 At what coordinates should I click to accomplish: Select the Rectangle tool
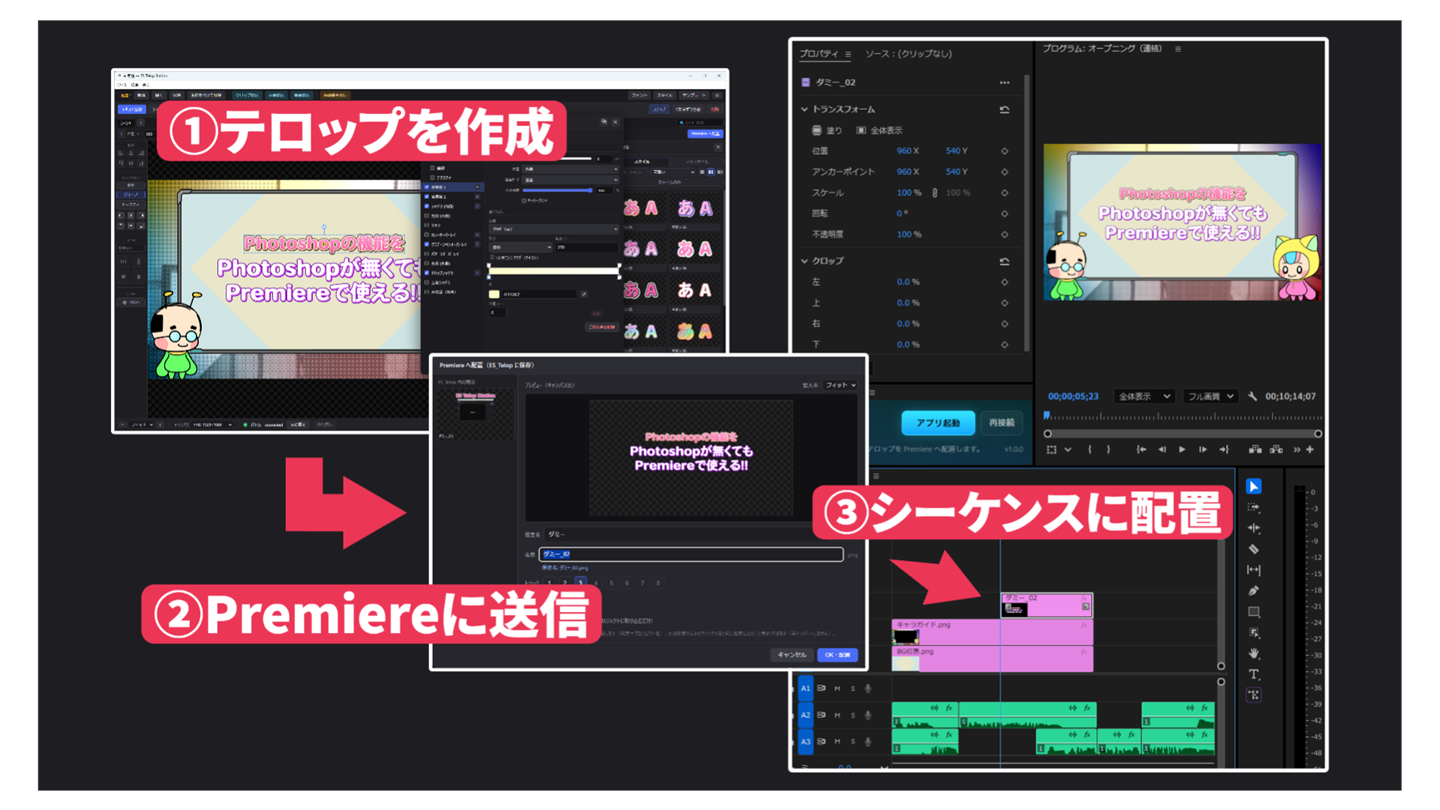pos(1254,612)
